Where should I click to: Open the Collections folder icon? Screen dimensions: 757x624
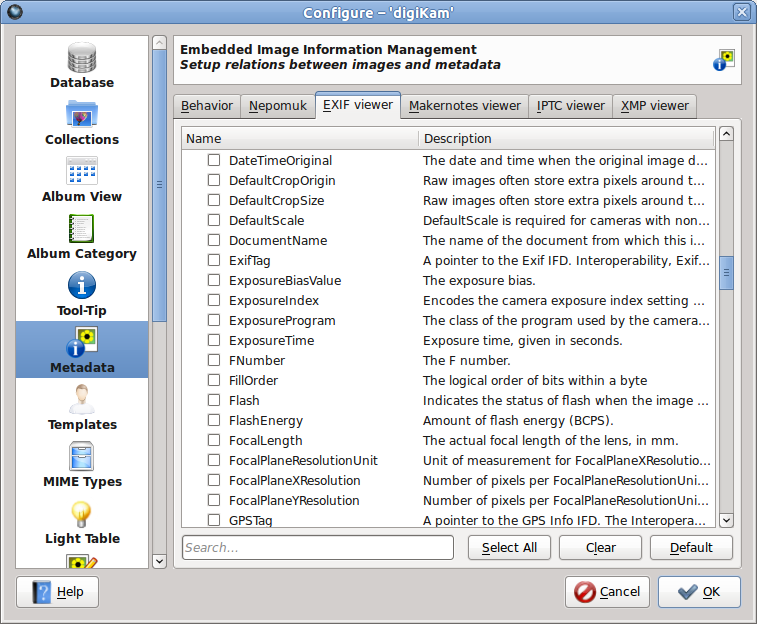pos(82,115)
